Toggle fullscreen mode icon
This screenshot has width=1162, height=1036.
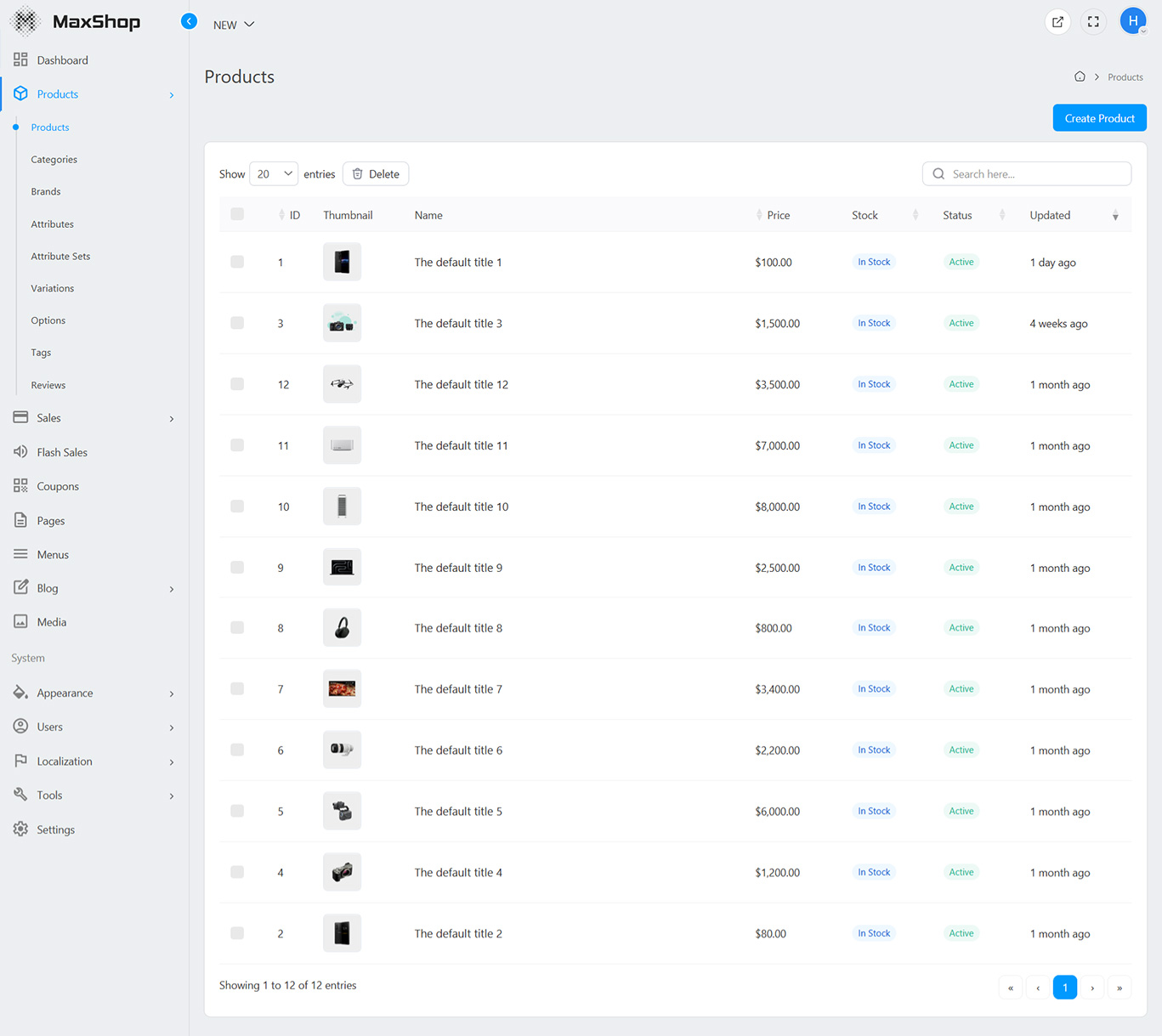point(1093,22)
